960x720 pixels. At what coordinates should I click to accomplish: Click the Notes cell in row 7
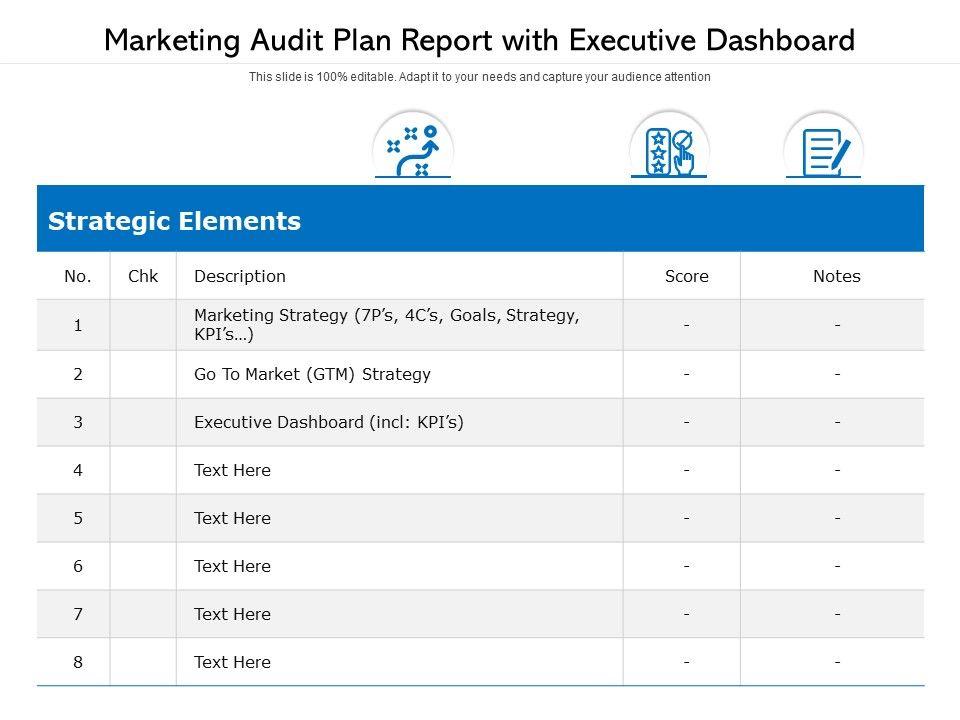pyautogui.click(x=836, y=614)
